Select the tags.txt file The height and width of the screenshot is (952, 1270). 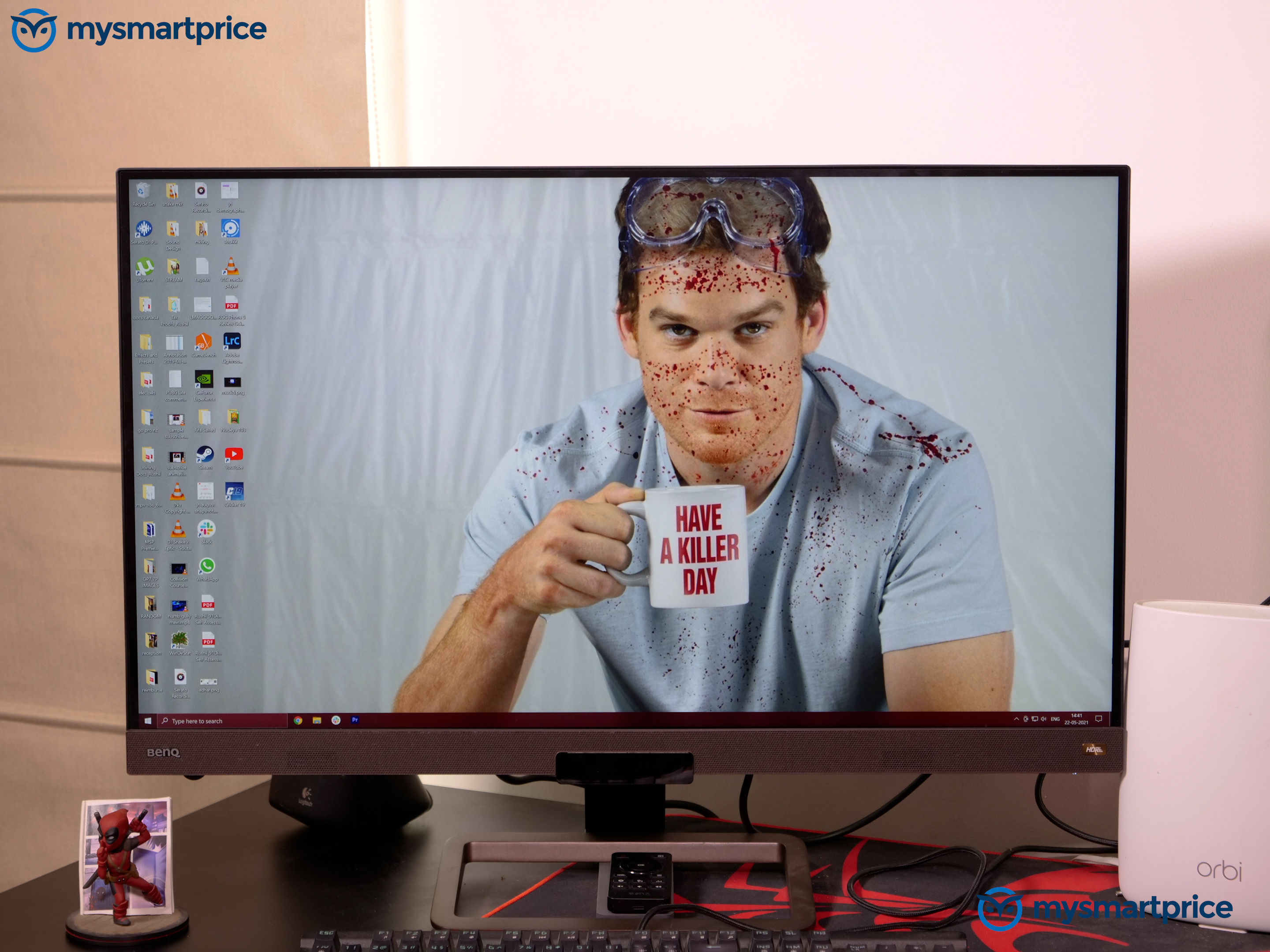tap(202, 270)
